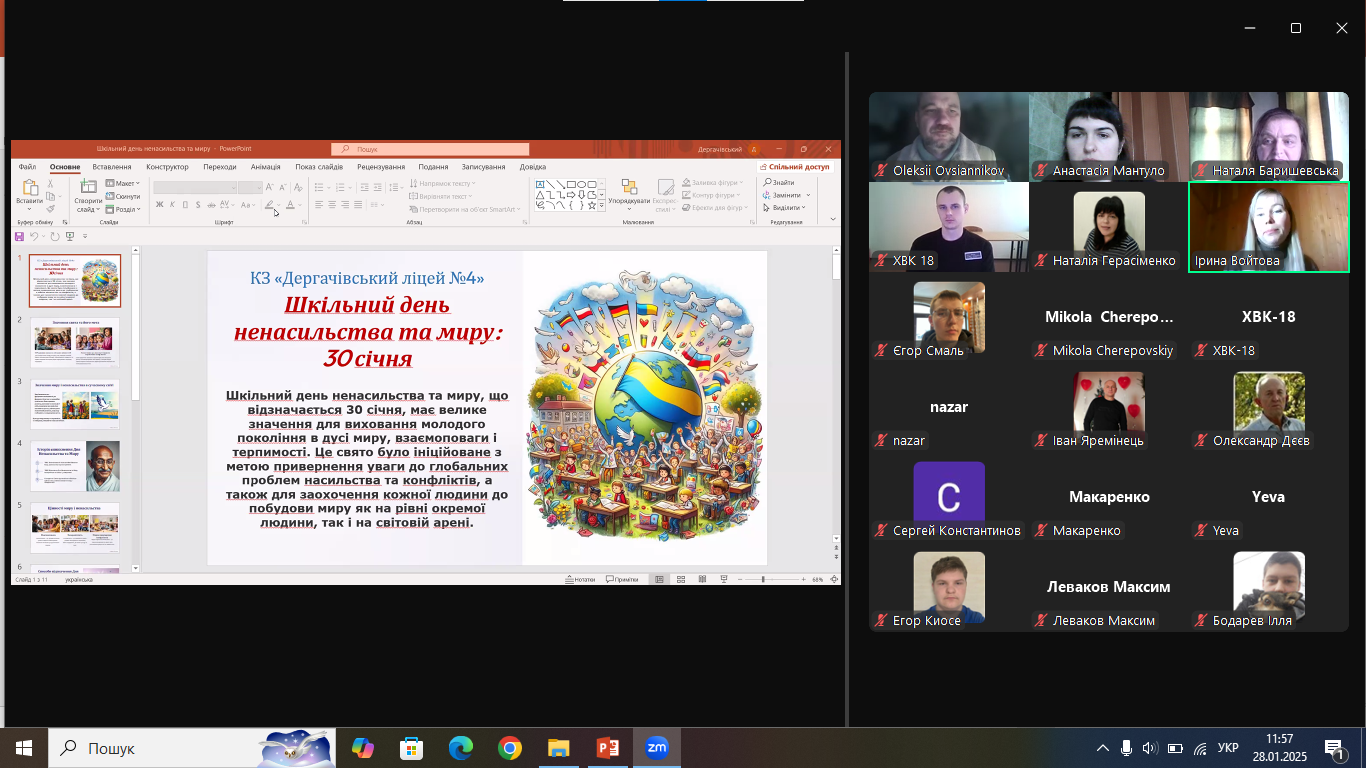Toggle Italic (К) formatting
Screen dimensions: 1366x768
click(172, 205)
